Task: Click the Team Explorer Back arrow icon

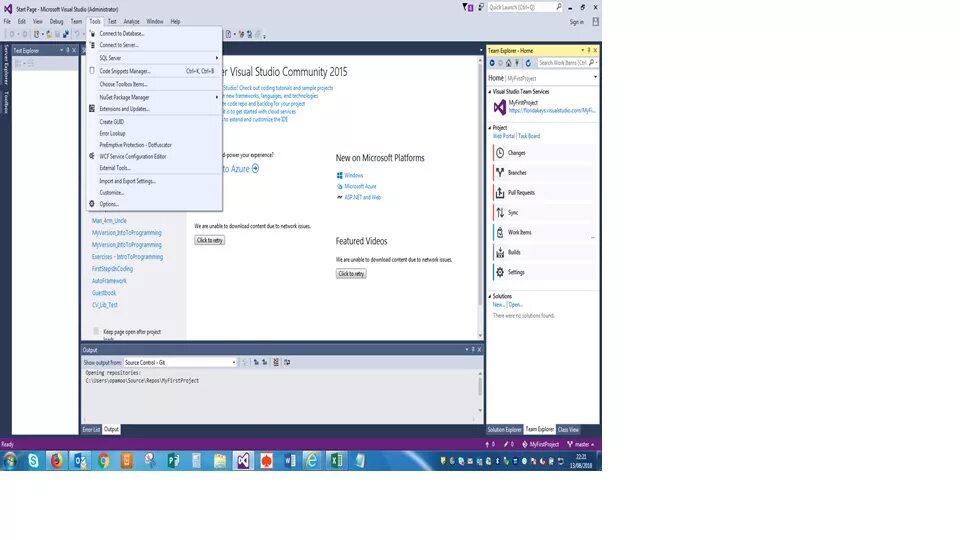Action: [x=492, y=63]
